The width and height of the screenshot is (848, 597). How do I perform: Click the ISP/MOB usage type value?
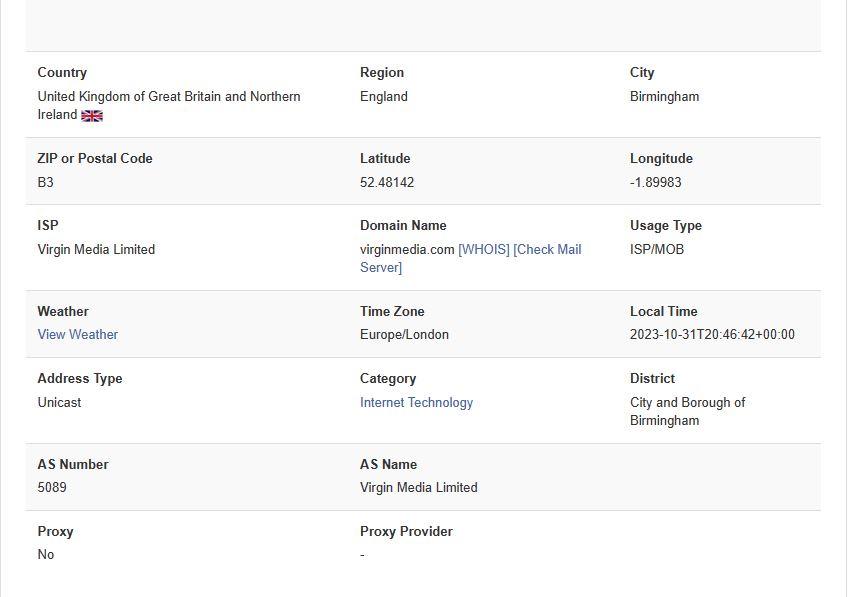[x=657, y=249]
